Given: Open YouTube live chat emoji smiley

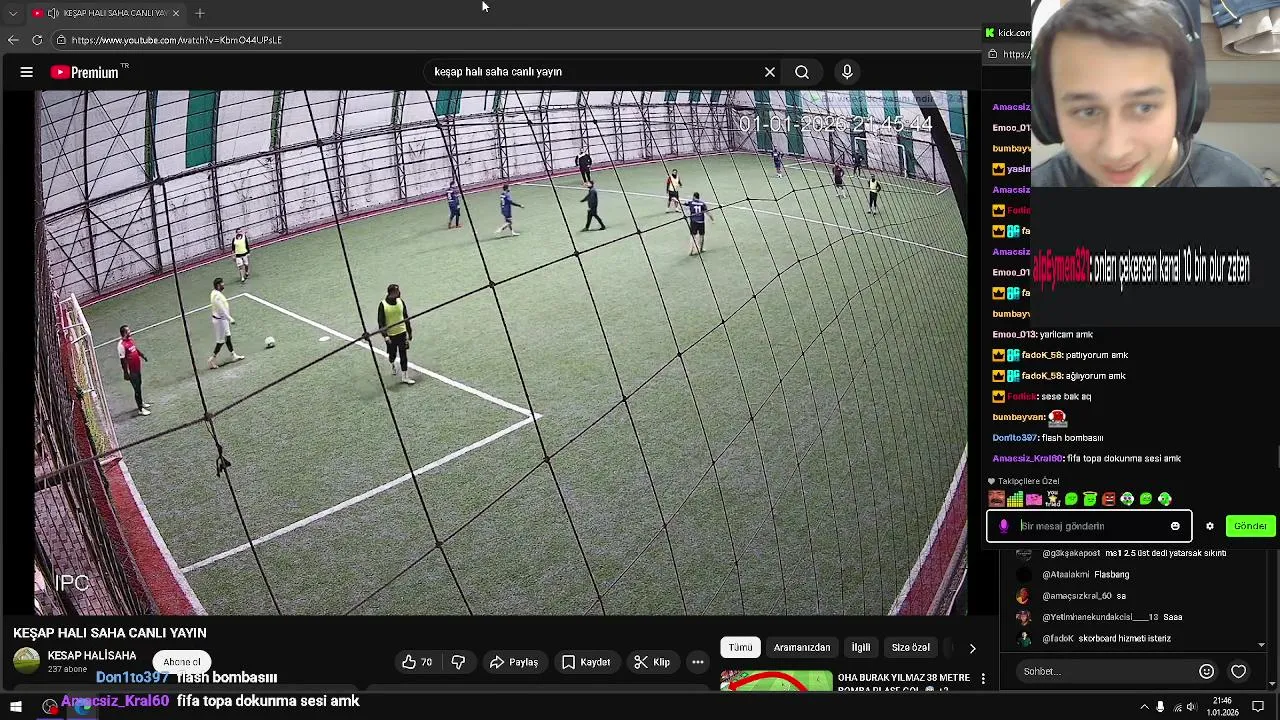Looking at the screenshot, I should tap(1207, 672).
